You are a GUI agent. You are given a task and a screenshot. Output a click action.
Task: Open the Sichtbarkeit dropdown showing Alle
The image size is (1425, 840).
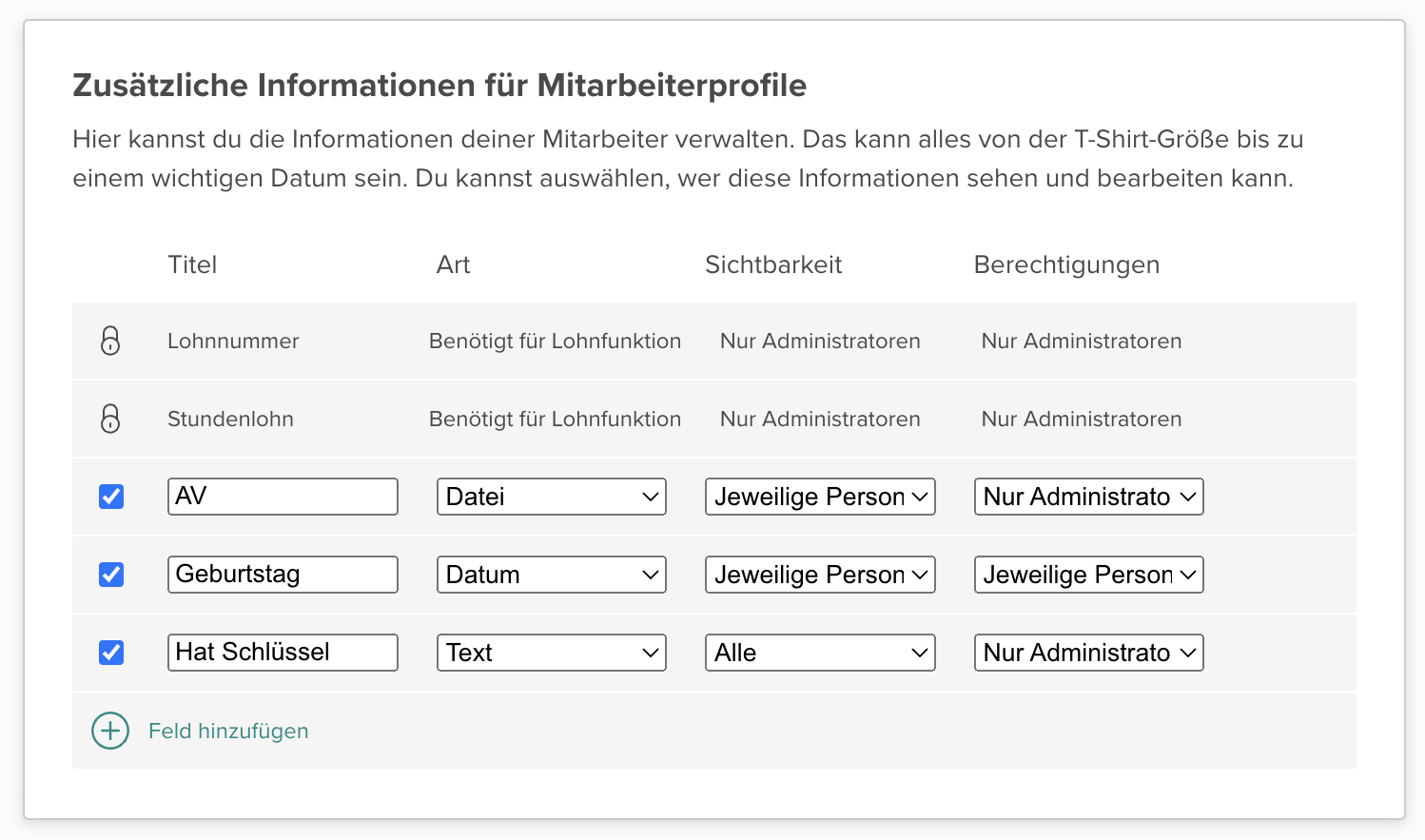[x=820, y=653]
